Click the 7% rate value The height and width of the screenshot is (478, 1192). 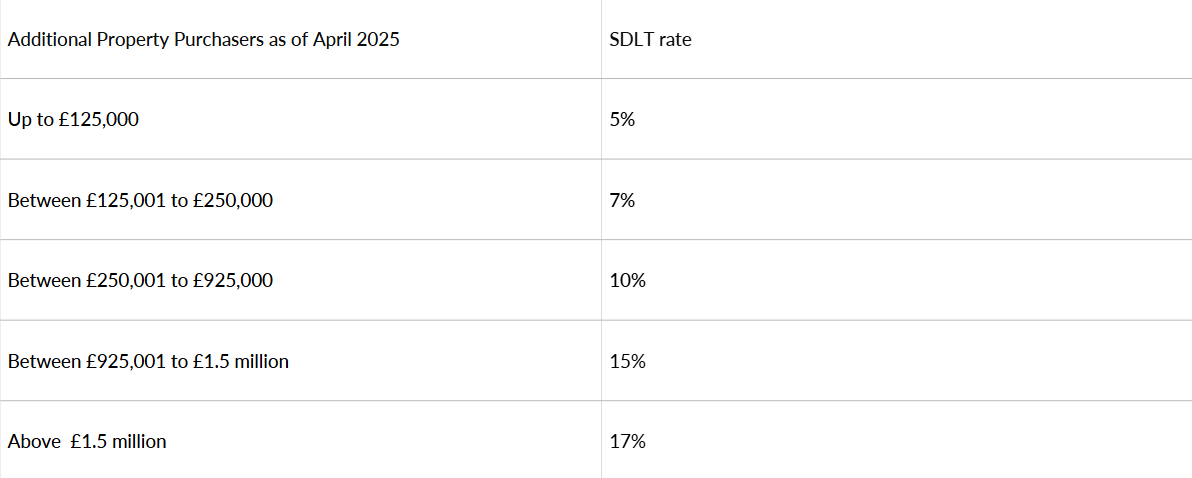point(622,201)
